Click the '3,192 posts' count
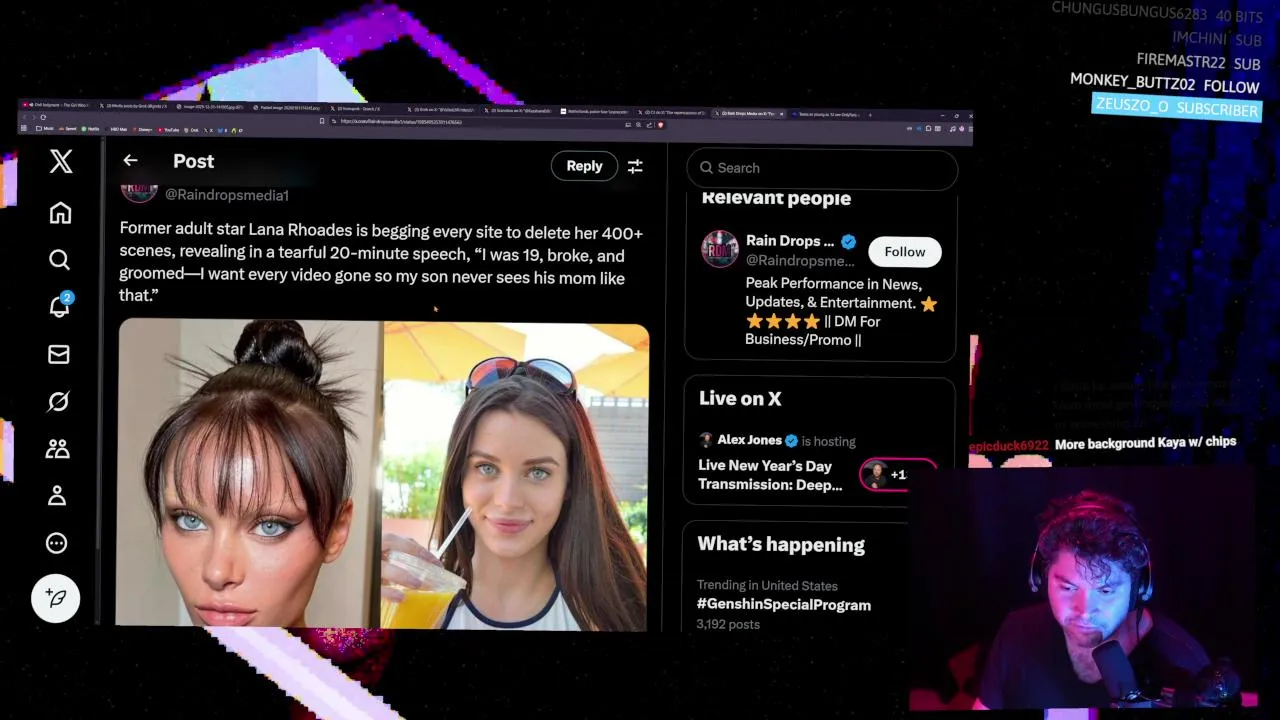This screenshot has height=720, width=1280. 728,624
